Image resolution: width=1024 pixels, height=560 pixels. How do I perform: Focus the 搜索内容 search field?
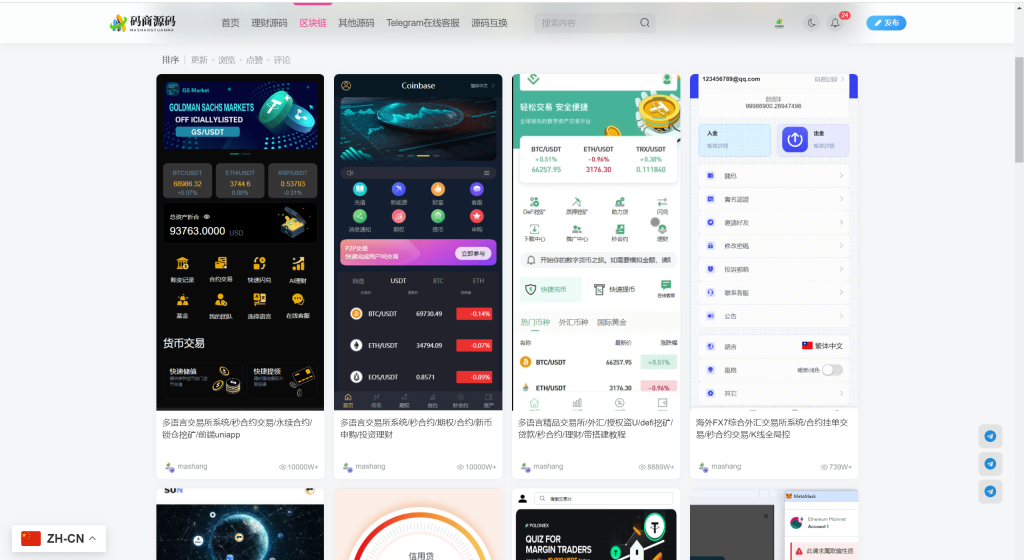click(585, 23)
